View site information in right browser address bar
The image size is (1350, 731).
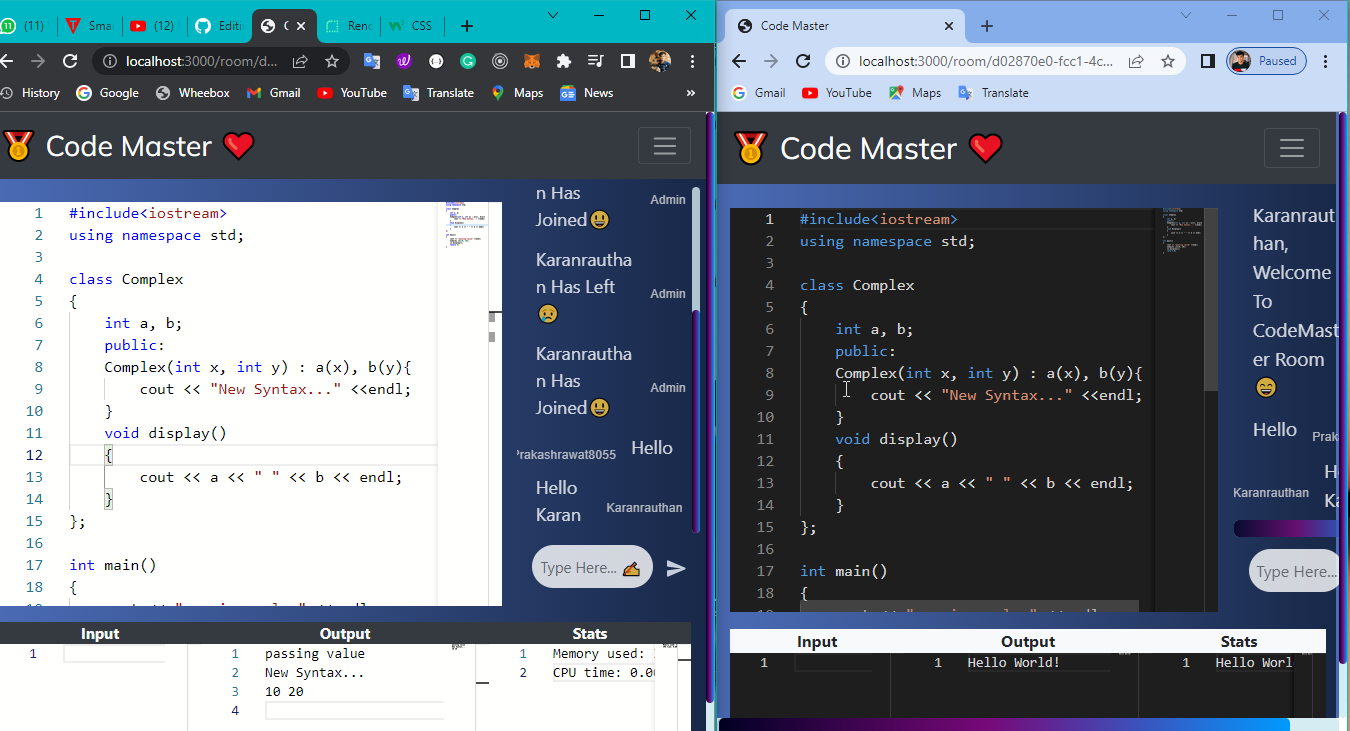(844, 61)
